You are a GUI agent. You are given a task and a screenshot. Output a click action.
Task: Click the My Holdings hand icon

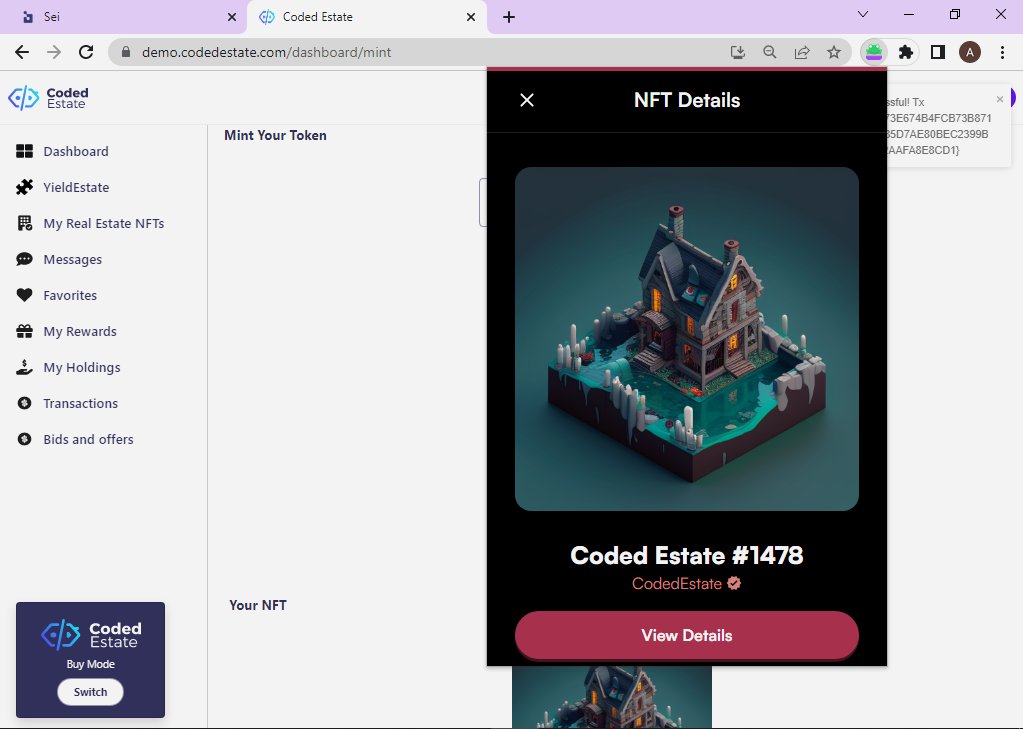[24, 367]
